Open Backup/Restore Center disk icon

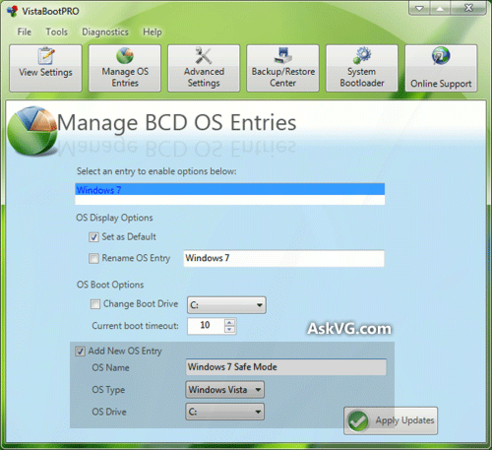coord(283,55)
